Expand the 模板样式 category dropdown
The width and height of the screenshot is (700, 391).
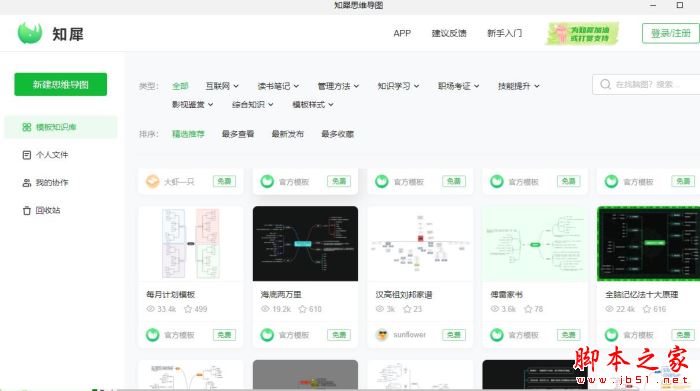pos(313,104)
